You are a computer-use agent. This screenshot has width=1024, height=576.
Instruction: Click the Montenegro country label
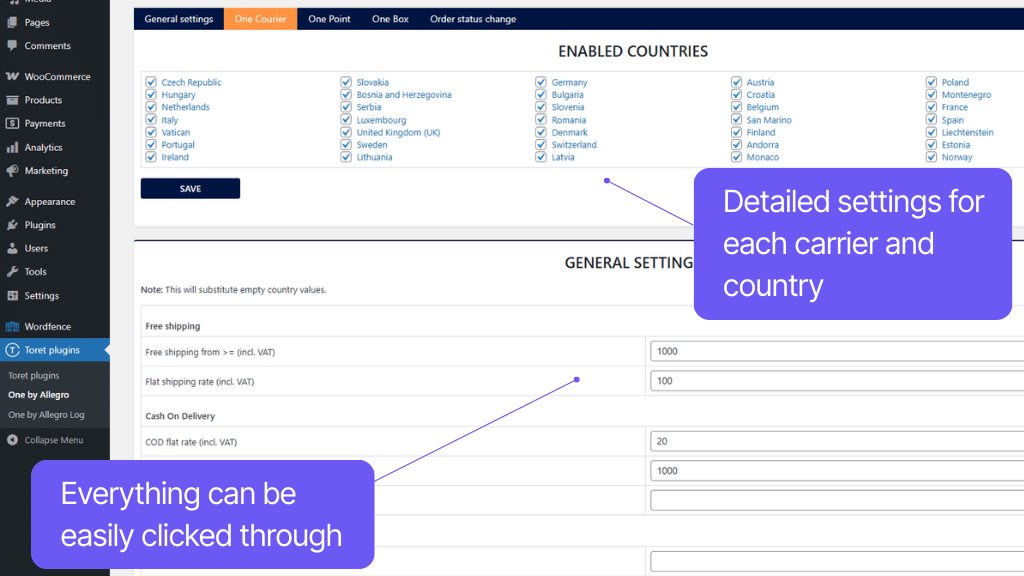pyautogui.click(x=967, y=95)
